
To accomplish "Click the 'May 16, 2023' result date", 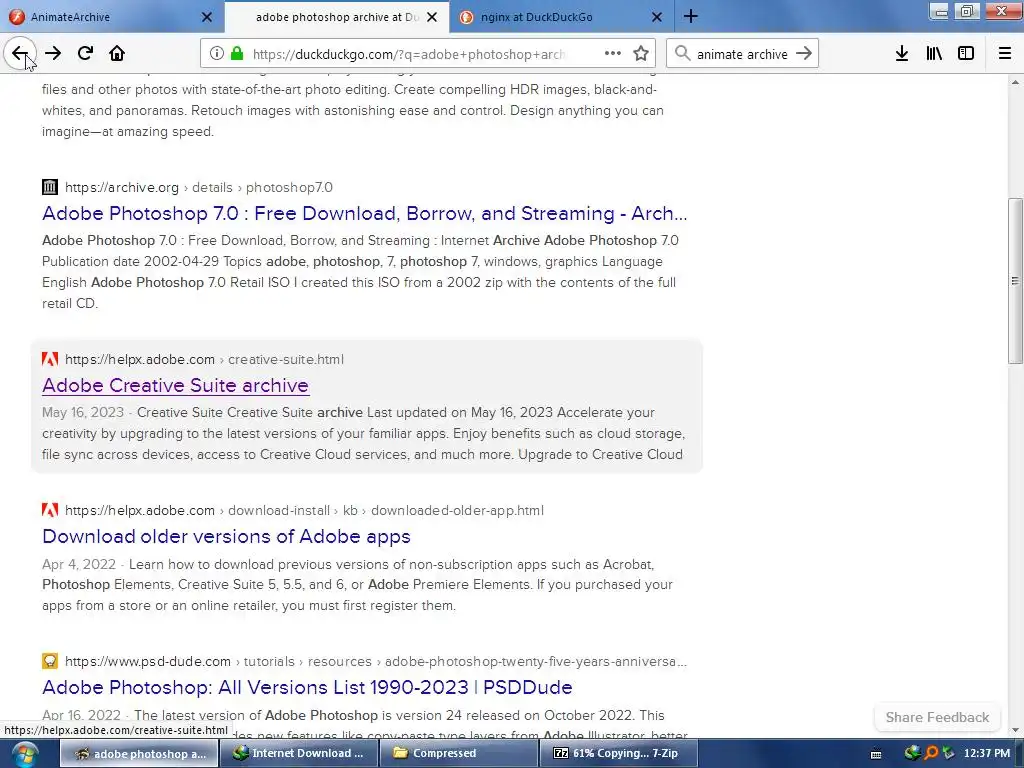I will point(82,412).
